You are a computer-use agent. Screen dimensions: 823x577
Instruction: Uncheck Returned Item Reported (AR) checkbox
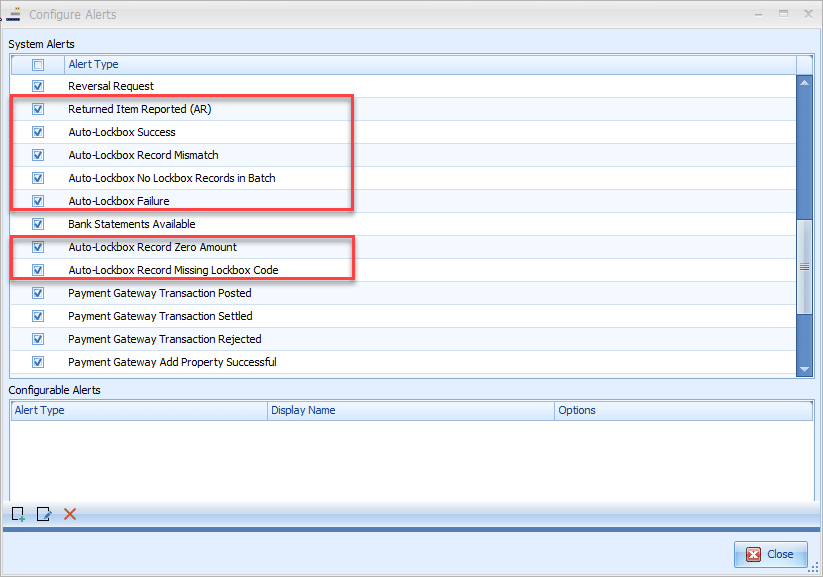38,109
